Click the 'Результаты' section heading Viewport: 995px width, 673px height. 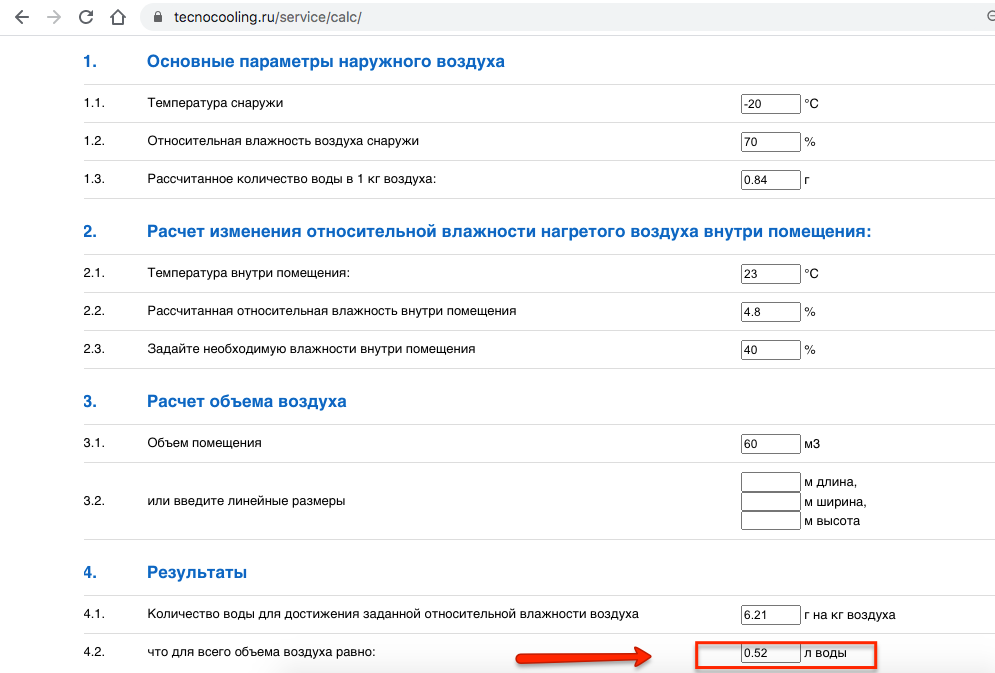[197, 572]
